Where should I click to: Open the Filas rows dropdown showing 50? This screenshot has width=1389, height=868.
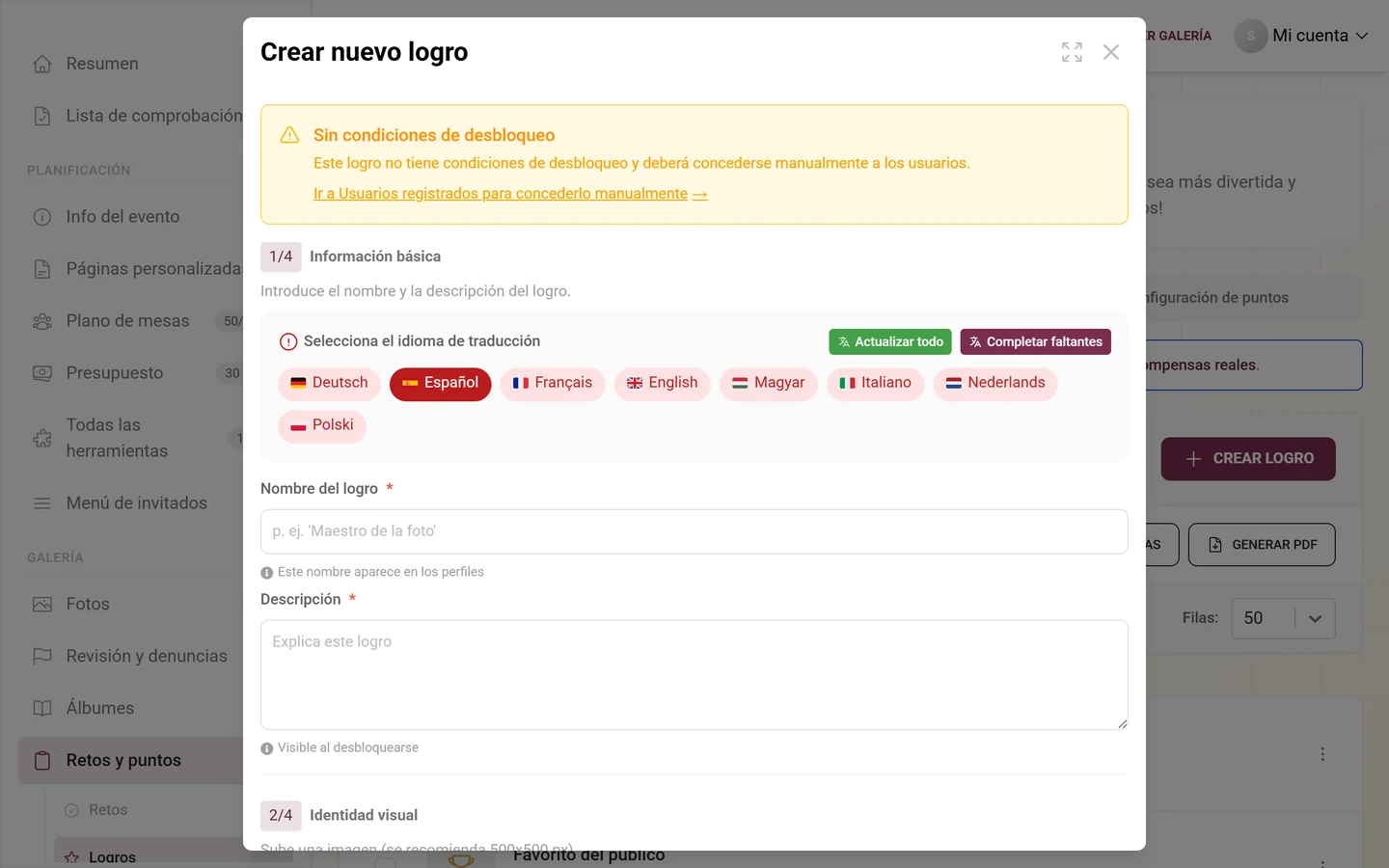(1284, 619)
